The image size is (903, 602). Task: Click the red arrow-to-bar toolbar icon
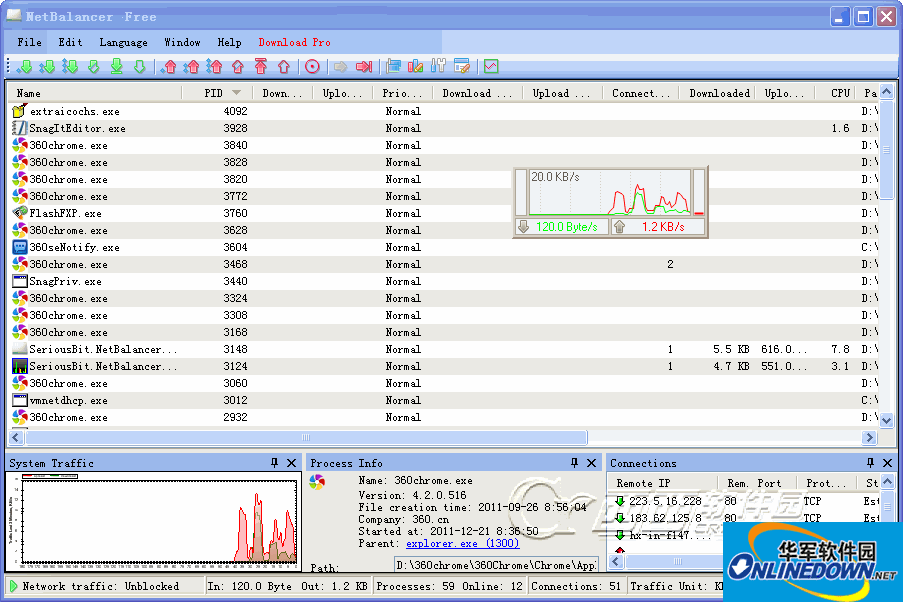point(364,67)
